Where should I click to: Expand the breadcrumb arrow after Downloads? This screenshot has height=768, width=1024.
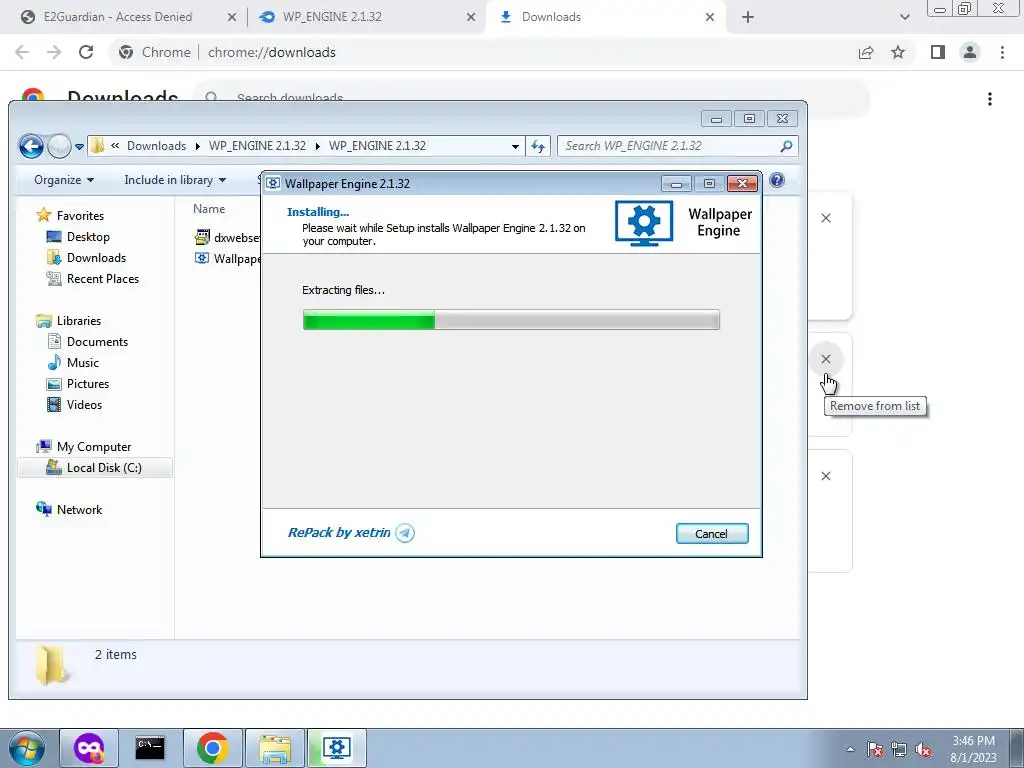197,146
